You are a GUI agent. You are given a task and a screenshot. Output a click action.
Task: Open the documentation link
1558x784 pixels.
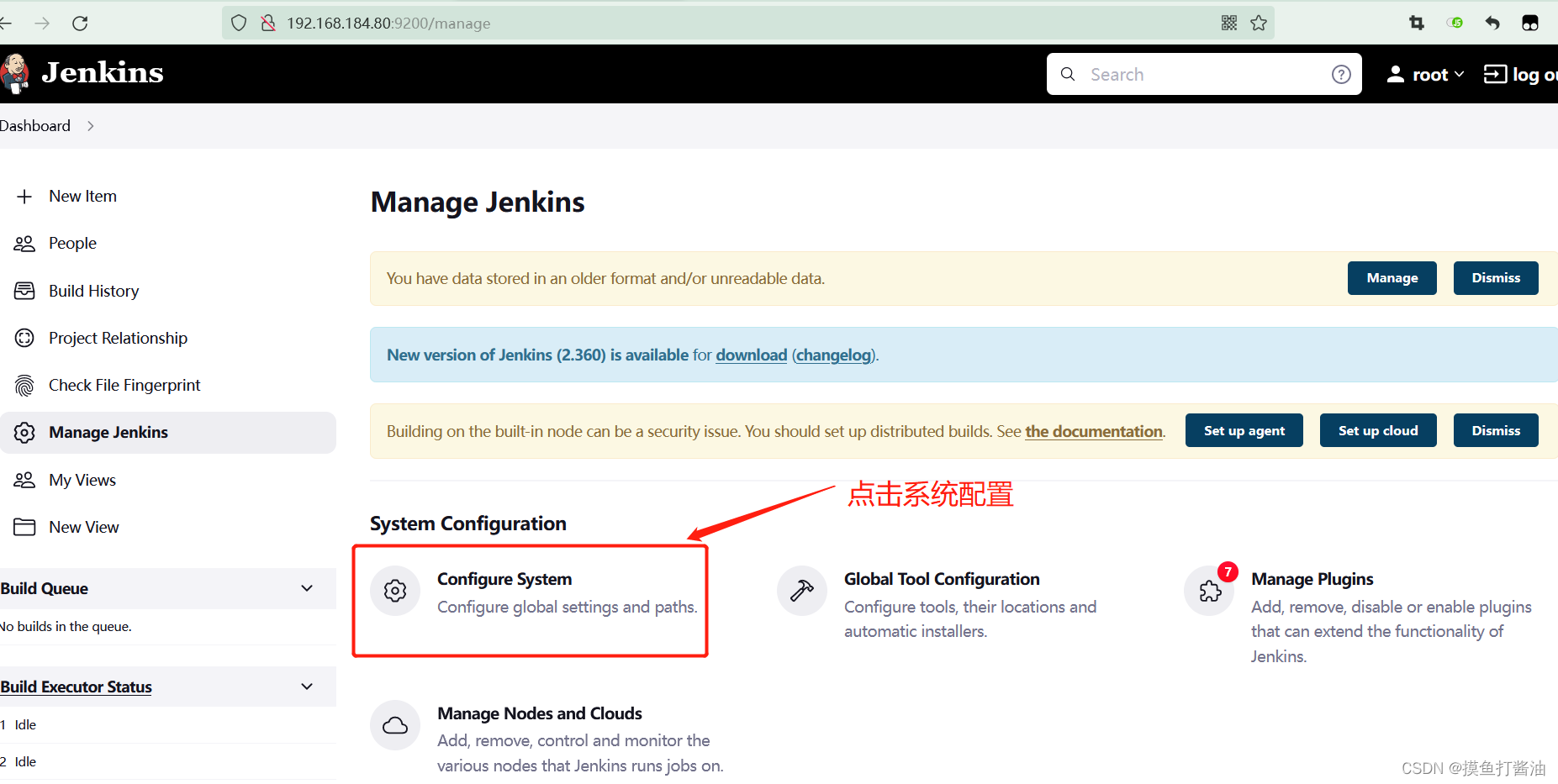(1094, 431)
